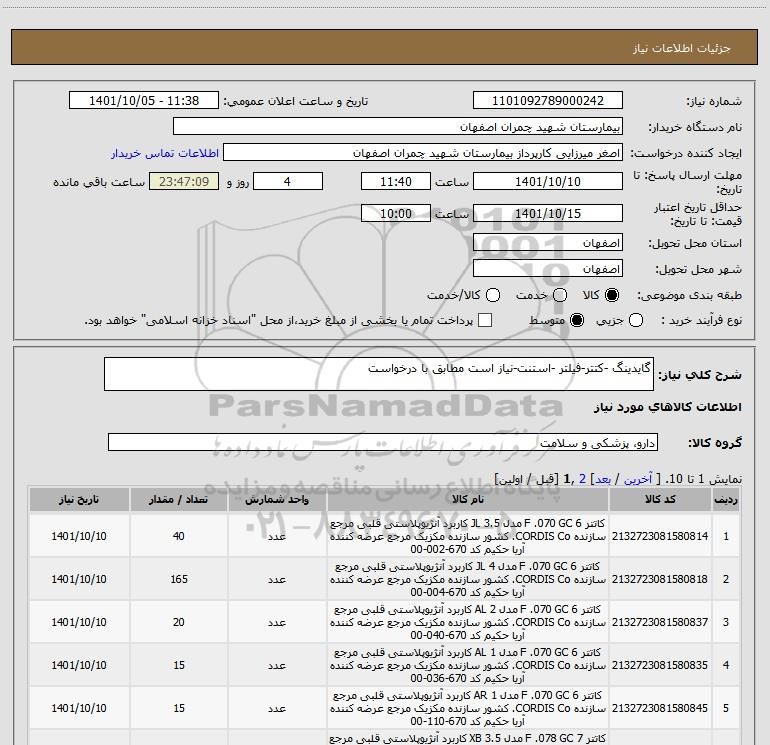Click the تعداد / مقدار column header
This screenshot has width=770, height=745.
(x=179, y=500)
